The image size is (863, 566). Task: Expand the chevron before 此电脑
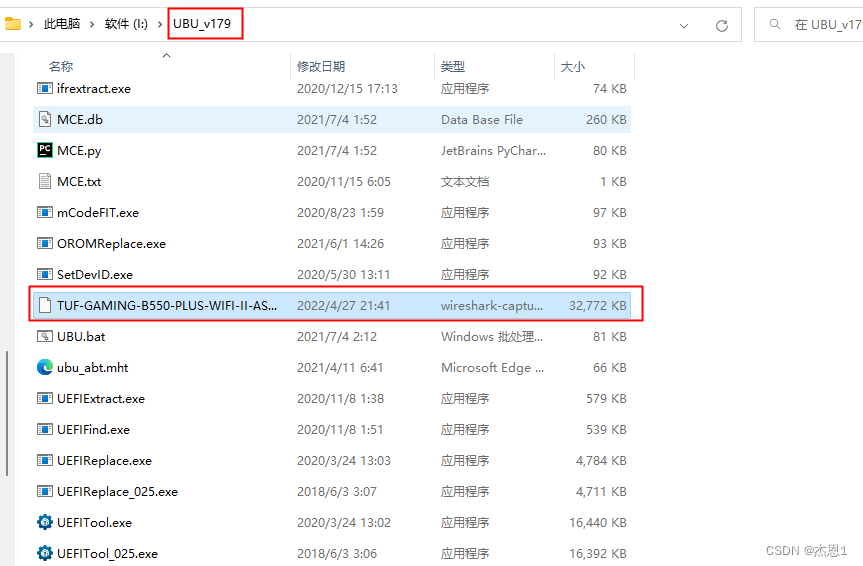click(x=31, y=24)
